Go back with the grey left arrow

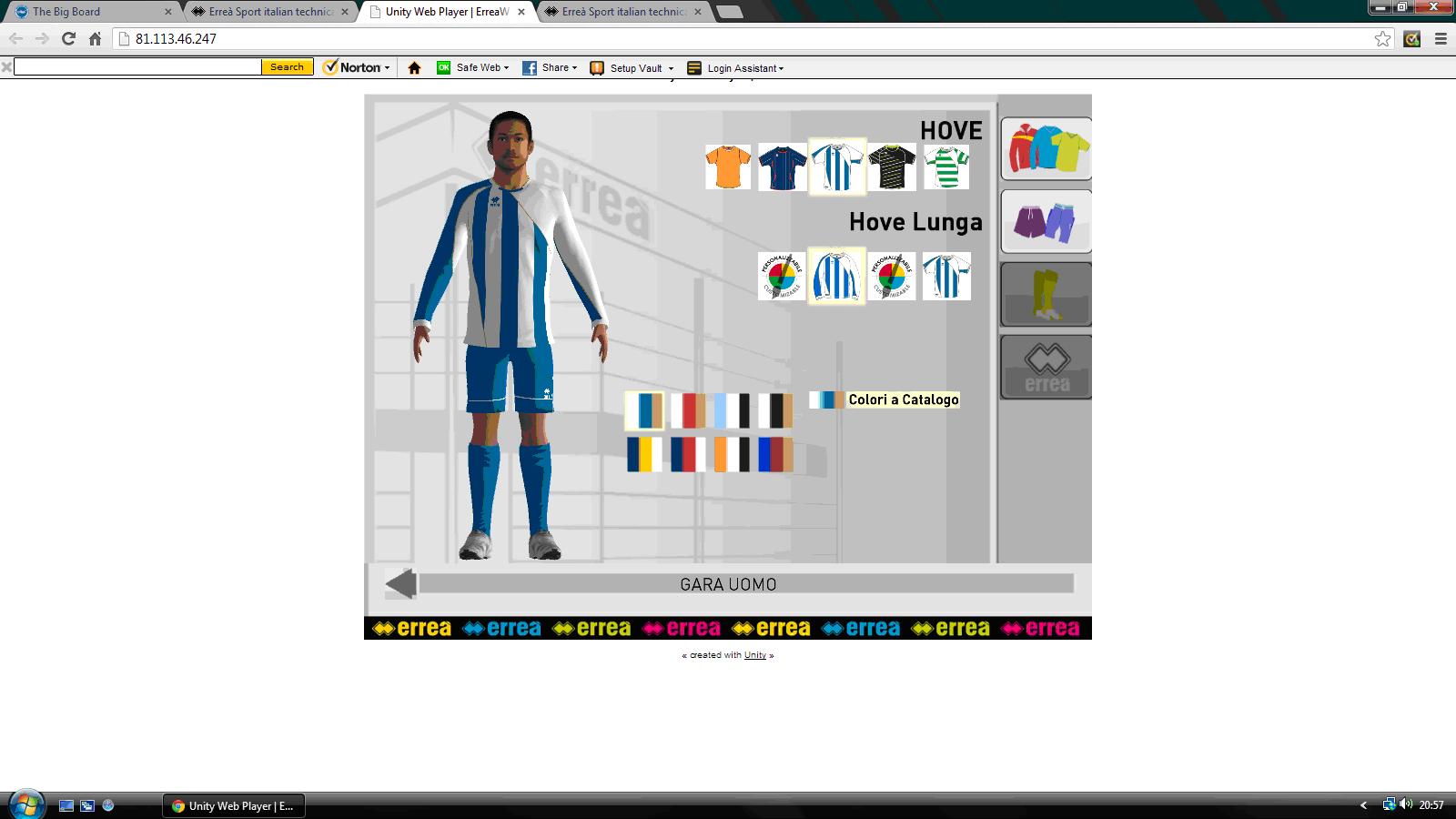[400, 584]
